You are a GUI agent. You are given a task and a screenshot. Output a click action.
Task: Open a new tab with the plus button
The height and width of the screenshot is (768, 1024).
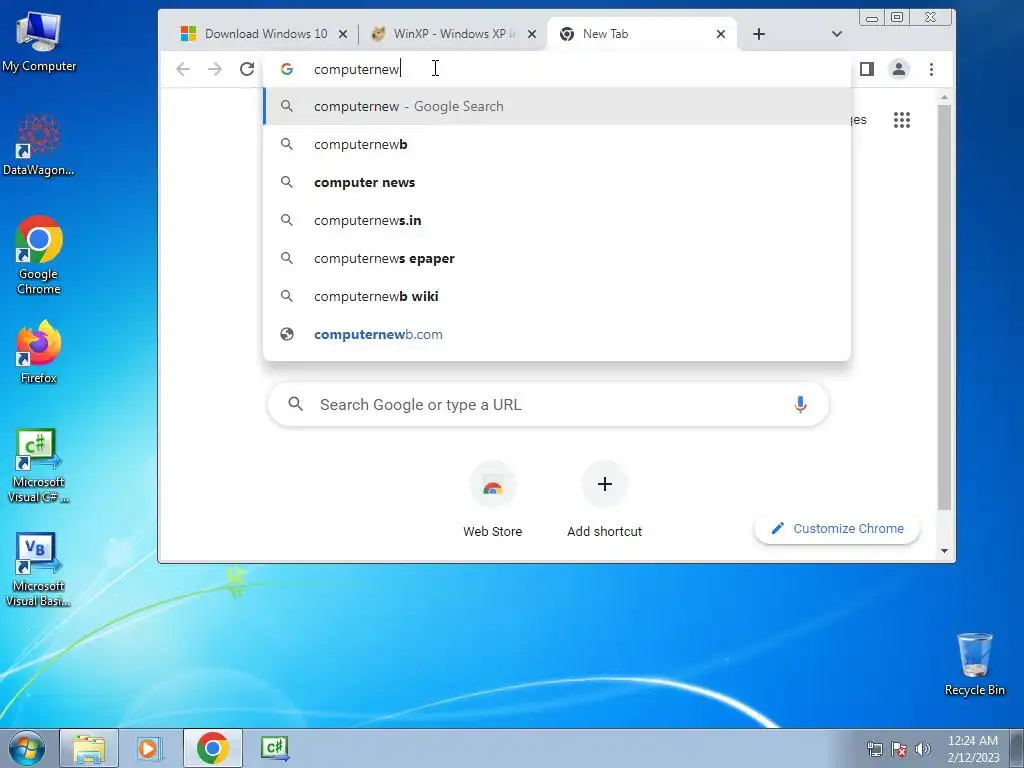click(x=759, y=34)
